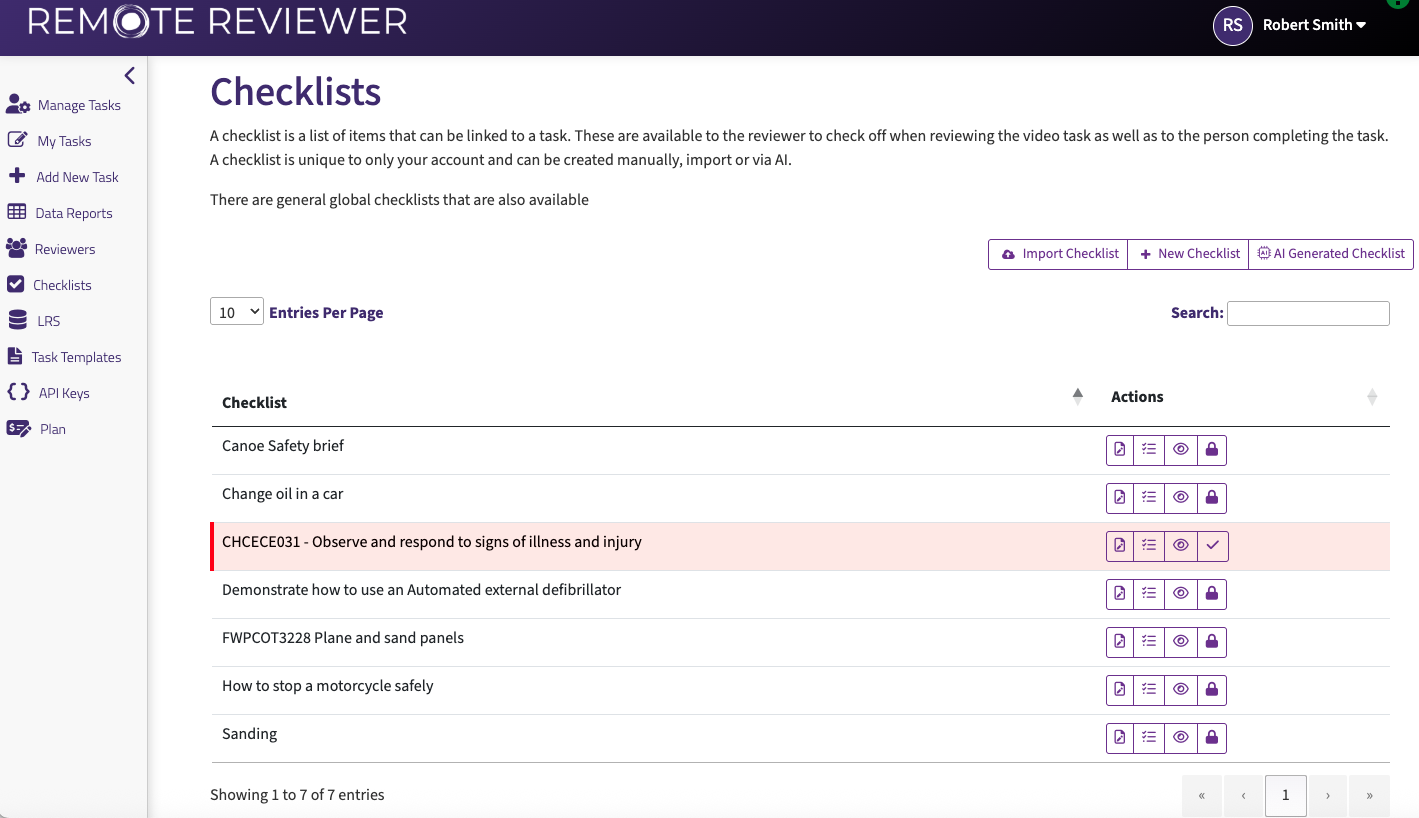Edit the Canoe Safety brief checklist
Image resolution: width=1419 pixels, height=818 pixels.
[x=1119, y=449]
